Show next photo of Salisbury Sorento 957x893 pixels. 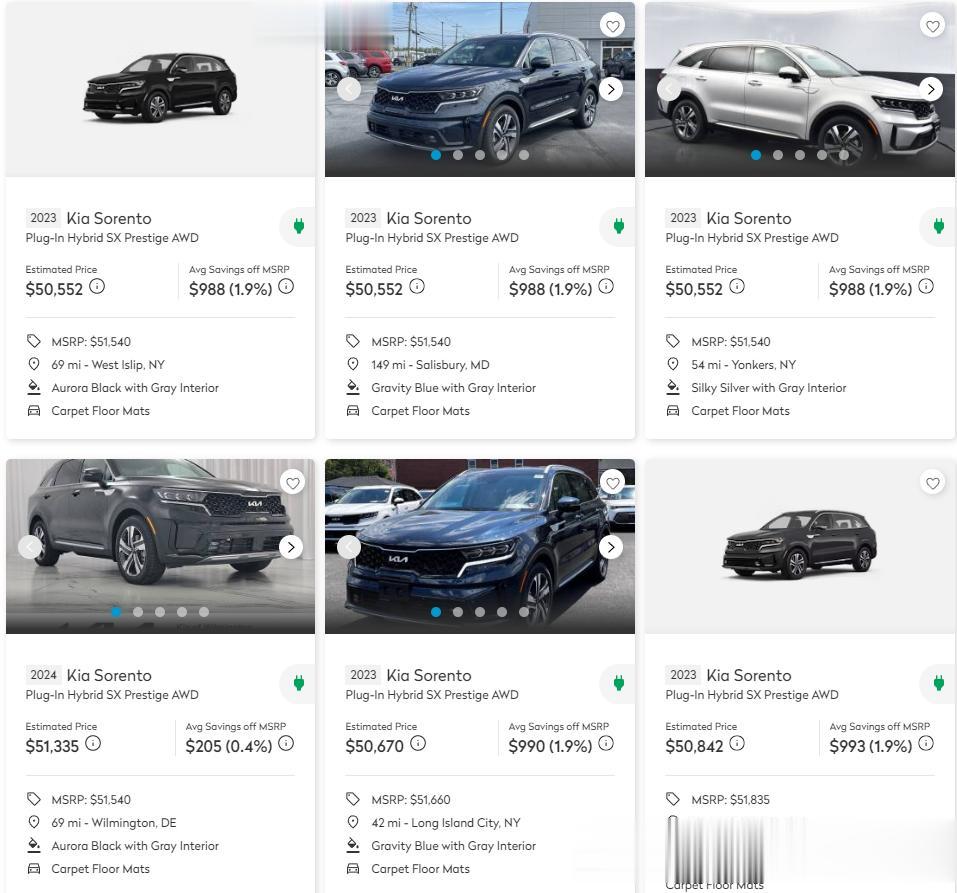point(611,89)
